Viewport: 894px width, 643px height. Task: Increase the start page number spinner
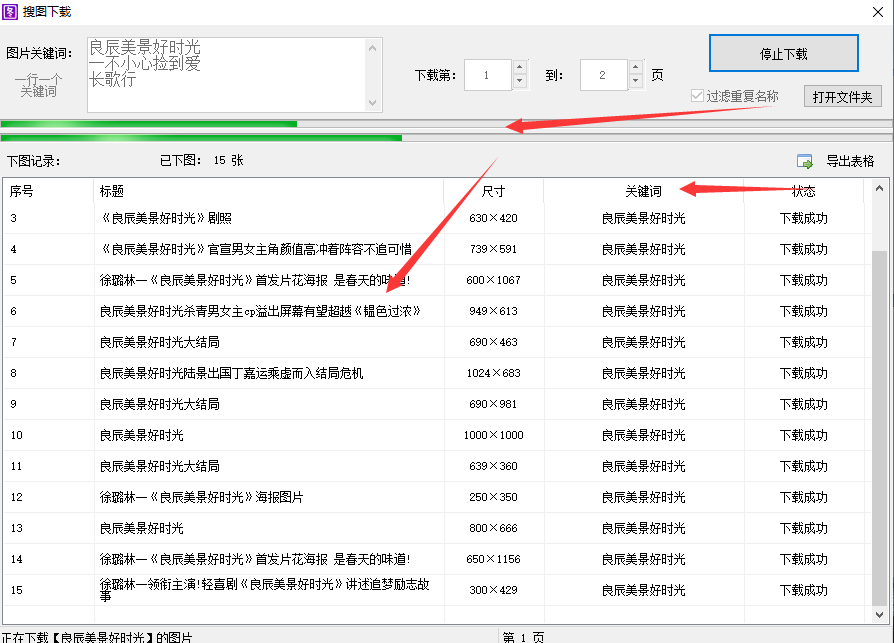(519, 67)
